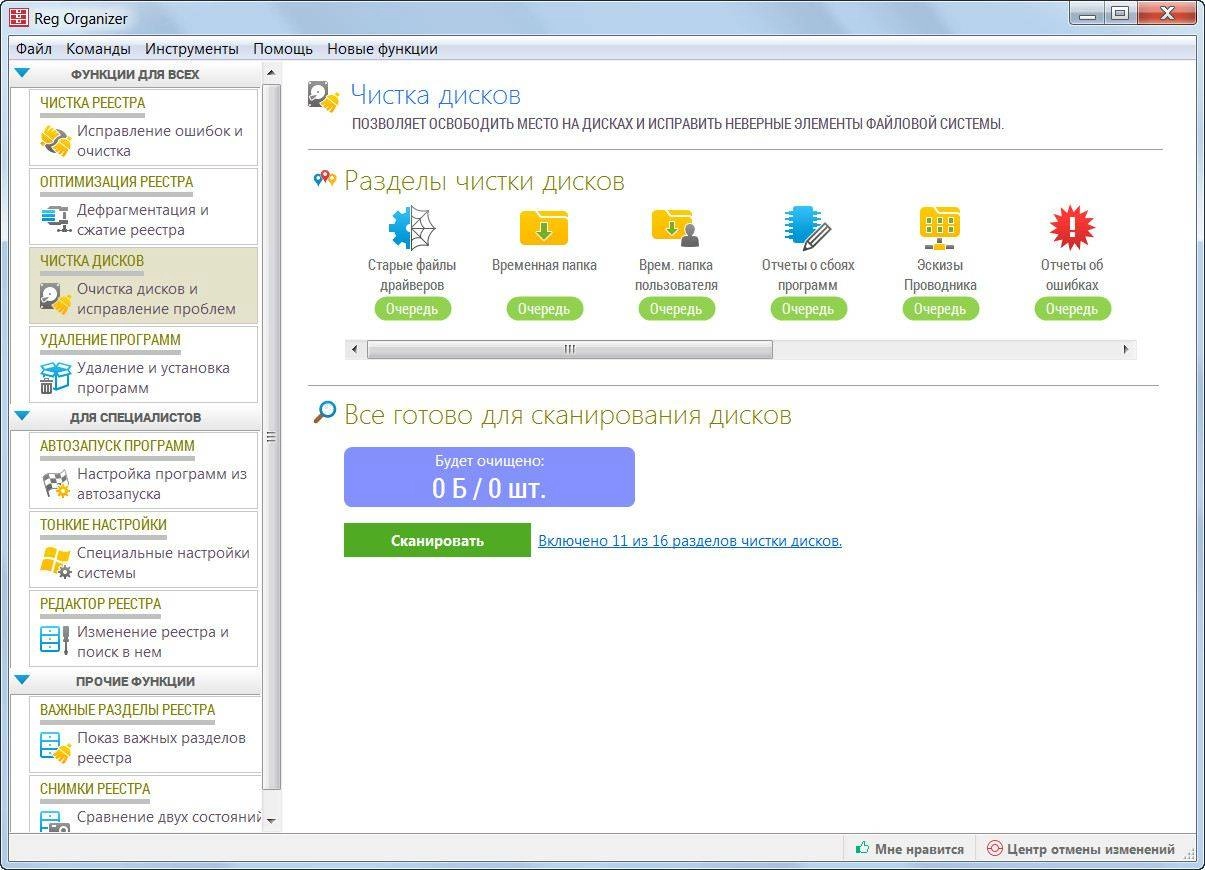Image resolution: width=1205 pixels, height=870 pixels.
Task: Click the registry cleaning broom icon
Action: point(55,141)
